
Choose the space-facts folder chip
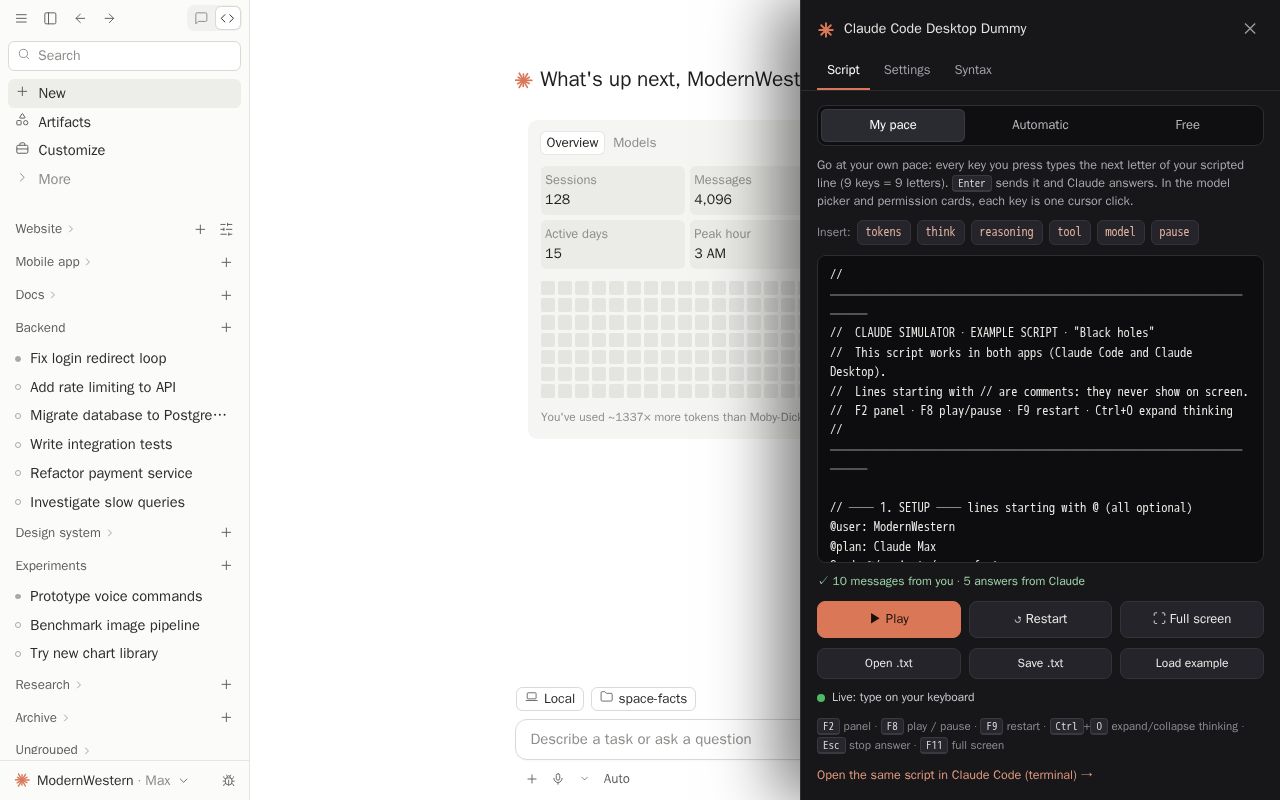643,698
